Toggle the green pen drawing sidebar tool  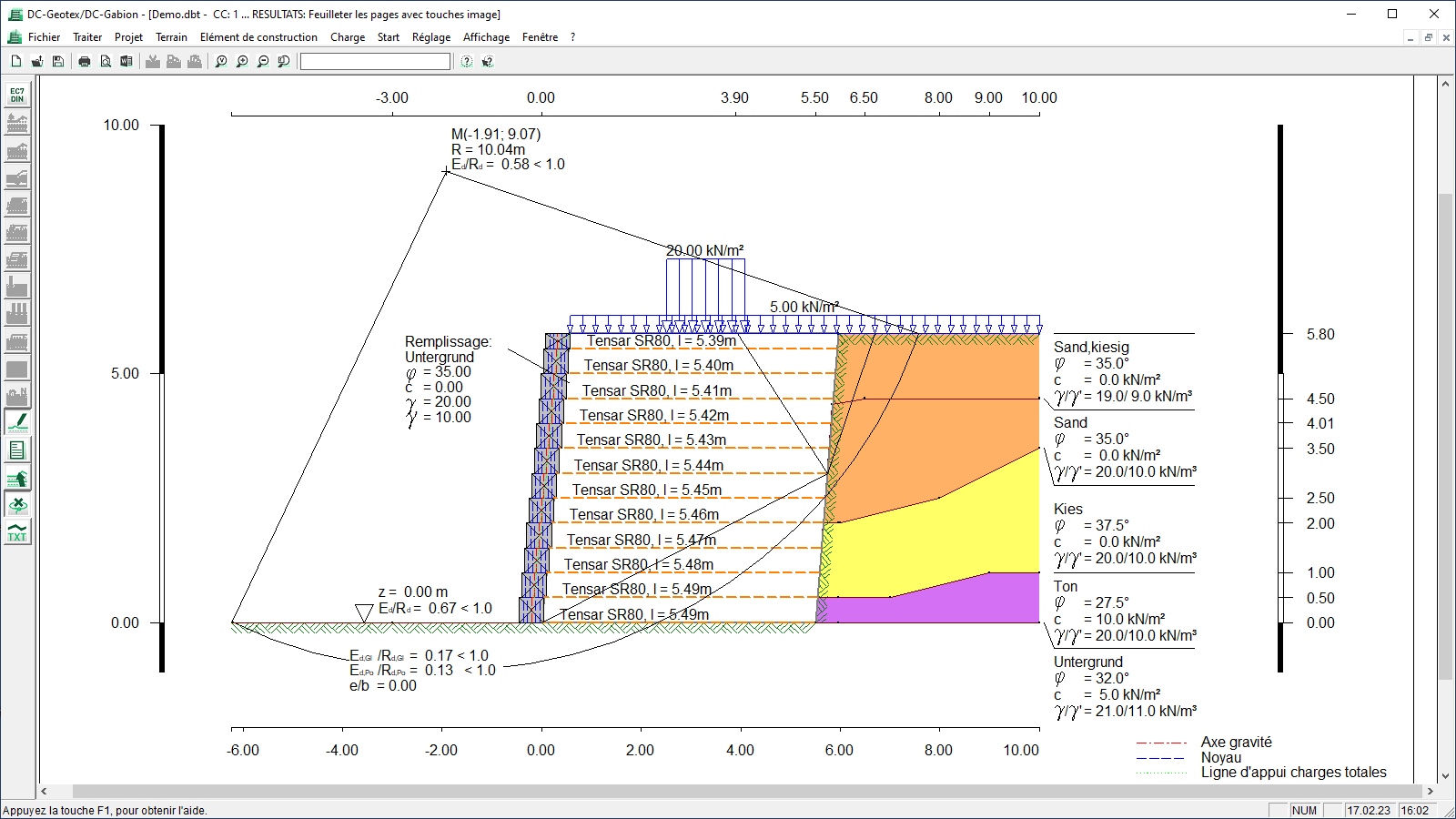pos(17,422)
